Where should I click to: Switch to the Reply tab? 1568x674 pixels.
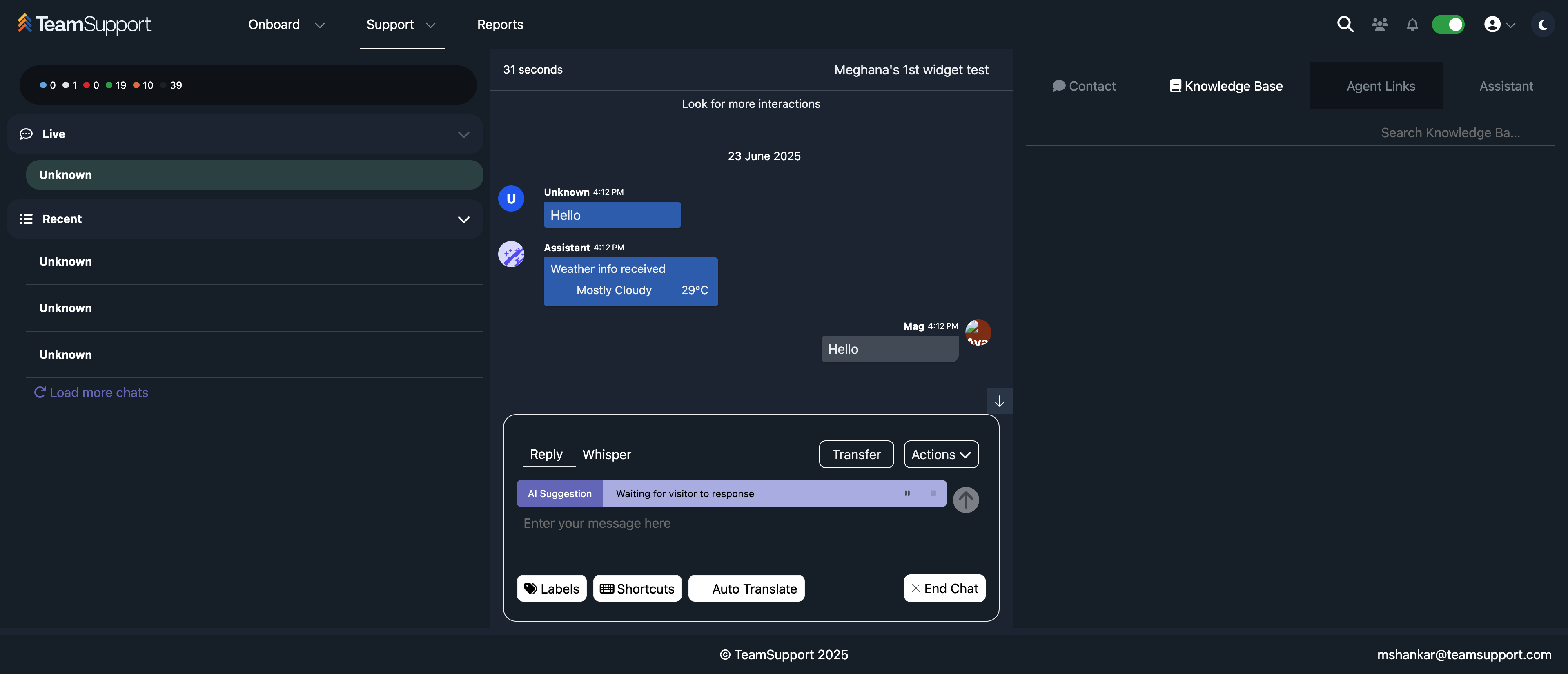[x=546, y=454]
